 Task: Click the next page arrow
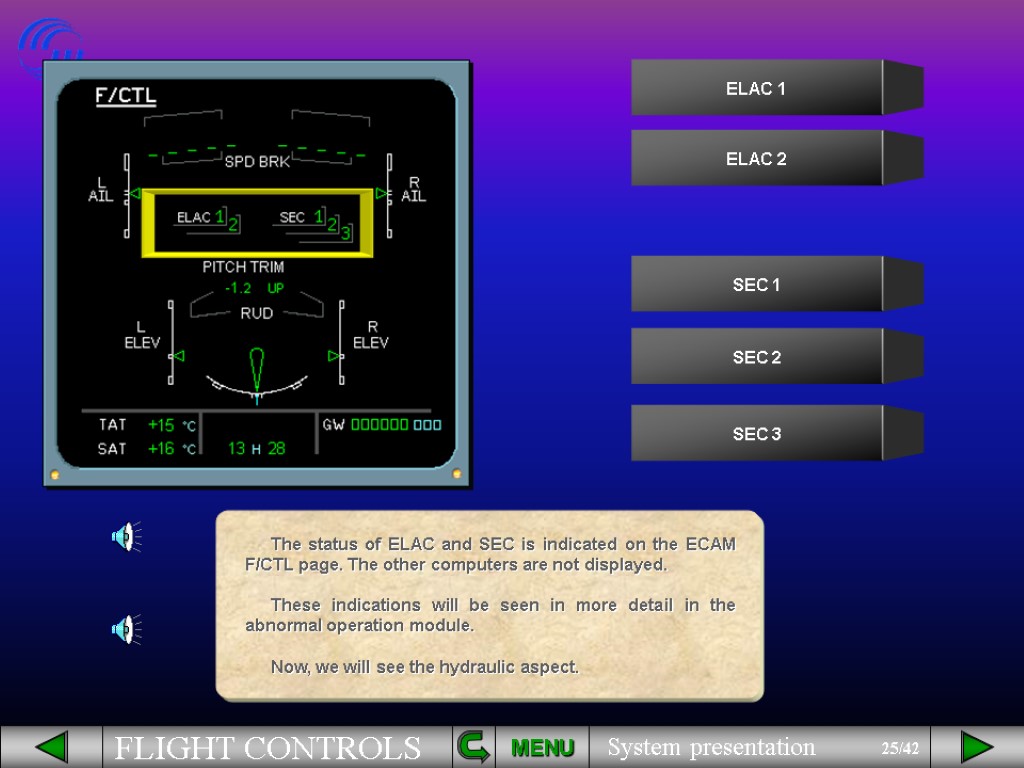975,747
